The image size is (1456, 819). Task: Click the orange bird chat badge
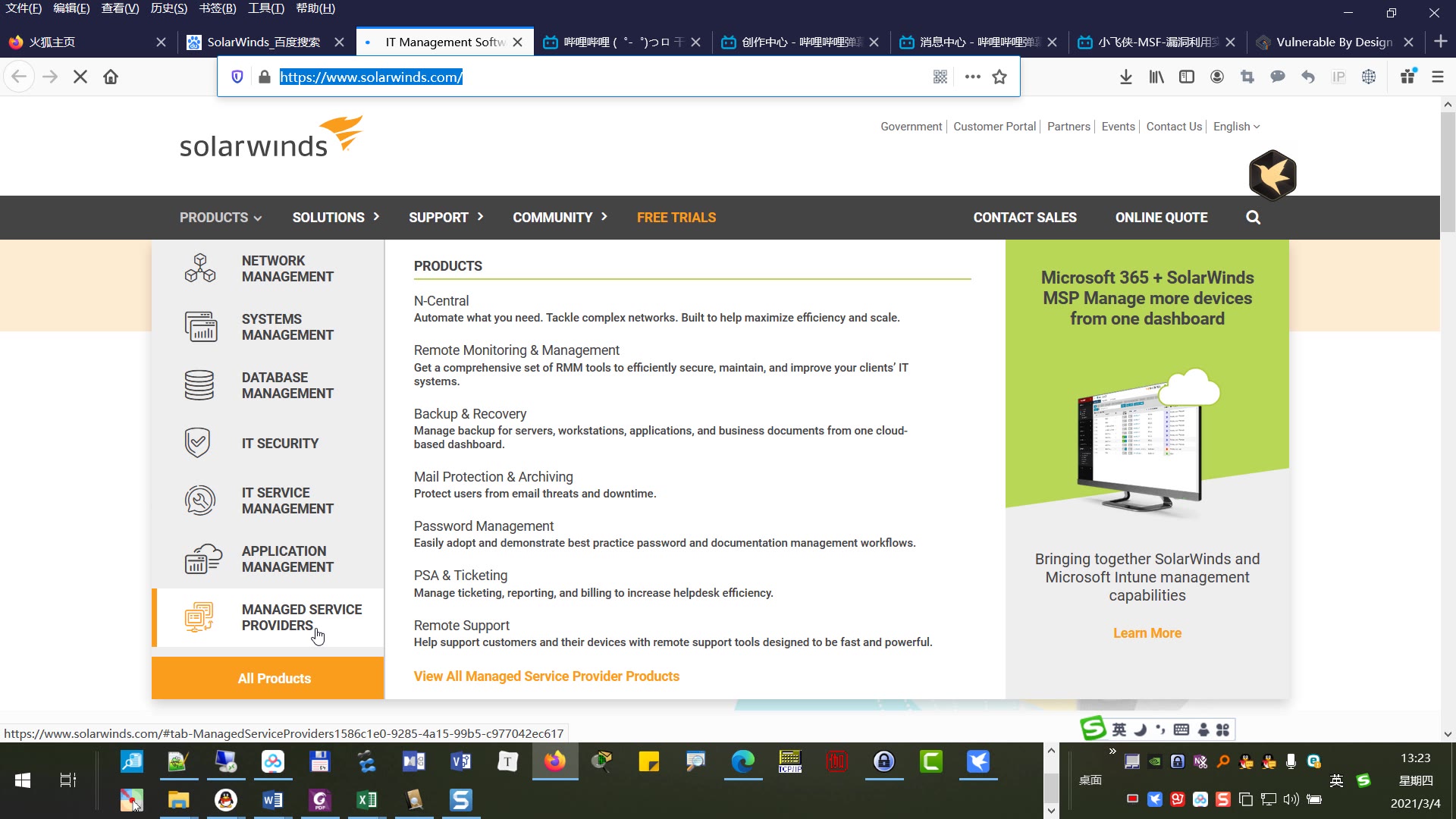coord(1272,175)
